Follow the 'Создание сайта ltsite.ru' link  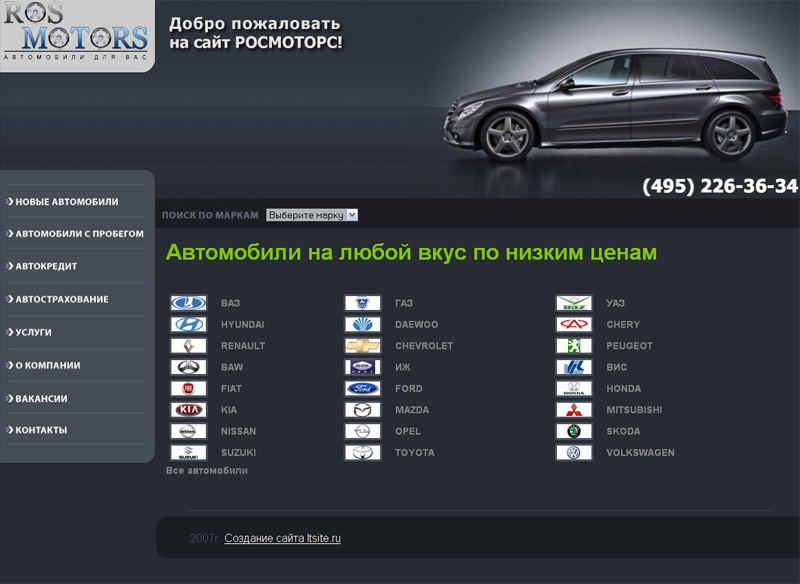[x=283, y=538]
